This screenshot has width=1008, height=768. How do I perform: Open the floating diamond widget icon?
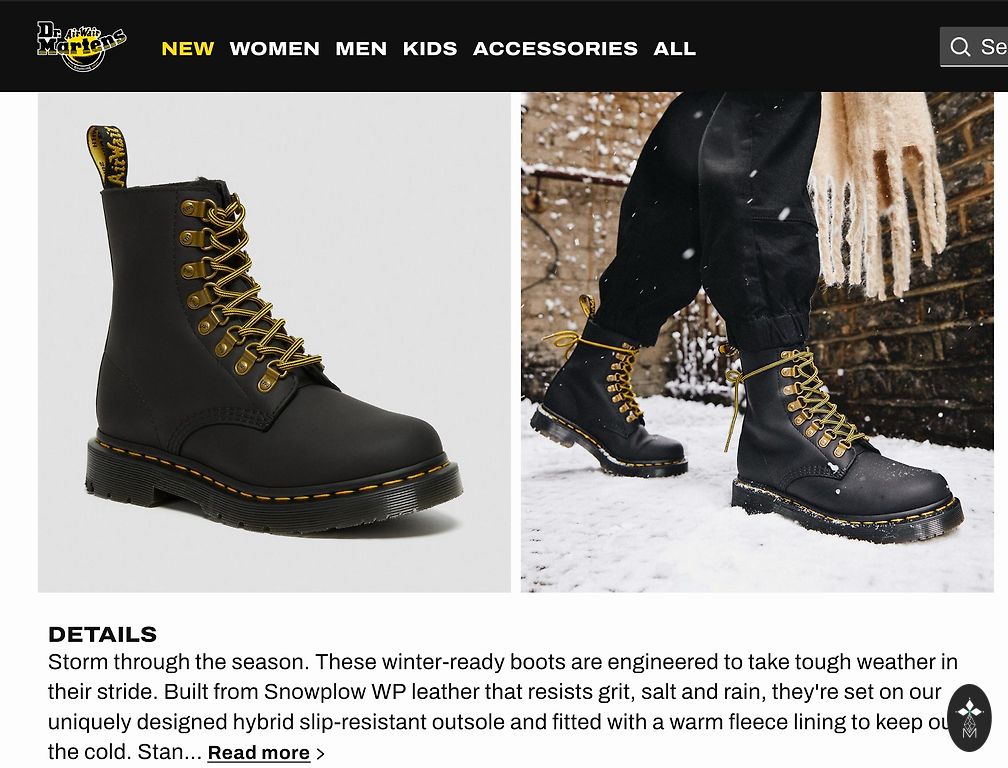tap(969, 718)
